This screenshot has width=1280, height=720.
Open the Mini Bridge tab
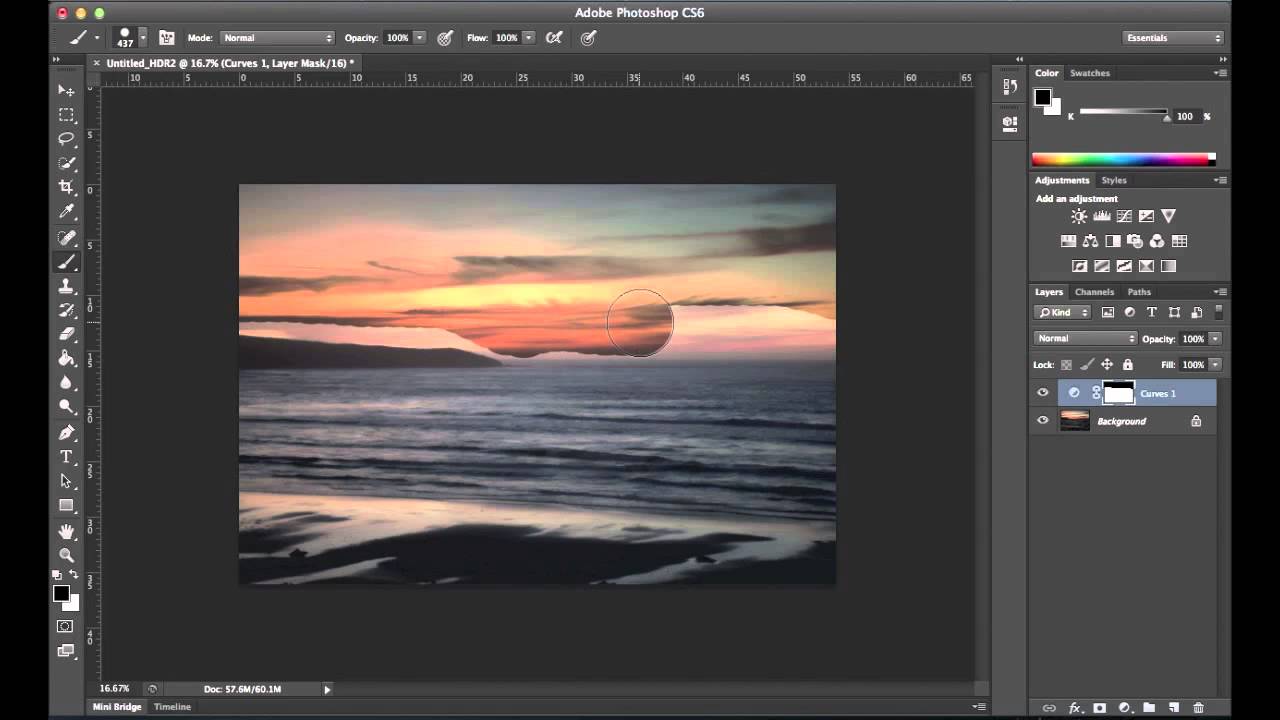(117, 707)
